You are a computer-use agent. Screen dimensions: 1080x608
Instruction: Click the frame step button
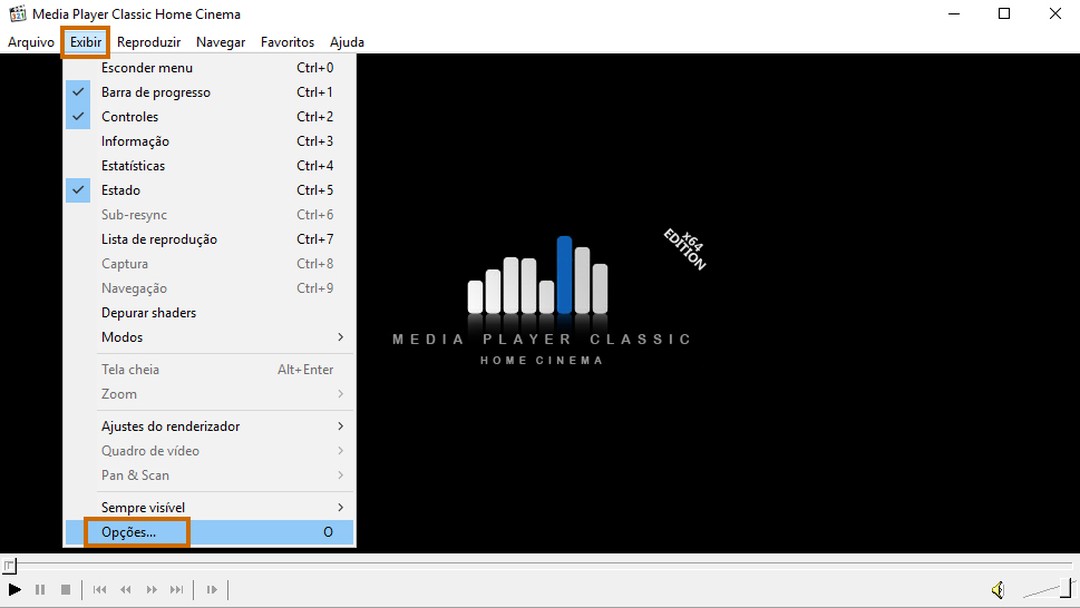click(x=212, y=590)
